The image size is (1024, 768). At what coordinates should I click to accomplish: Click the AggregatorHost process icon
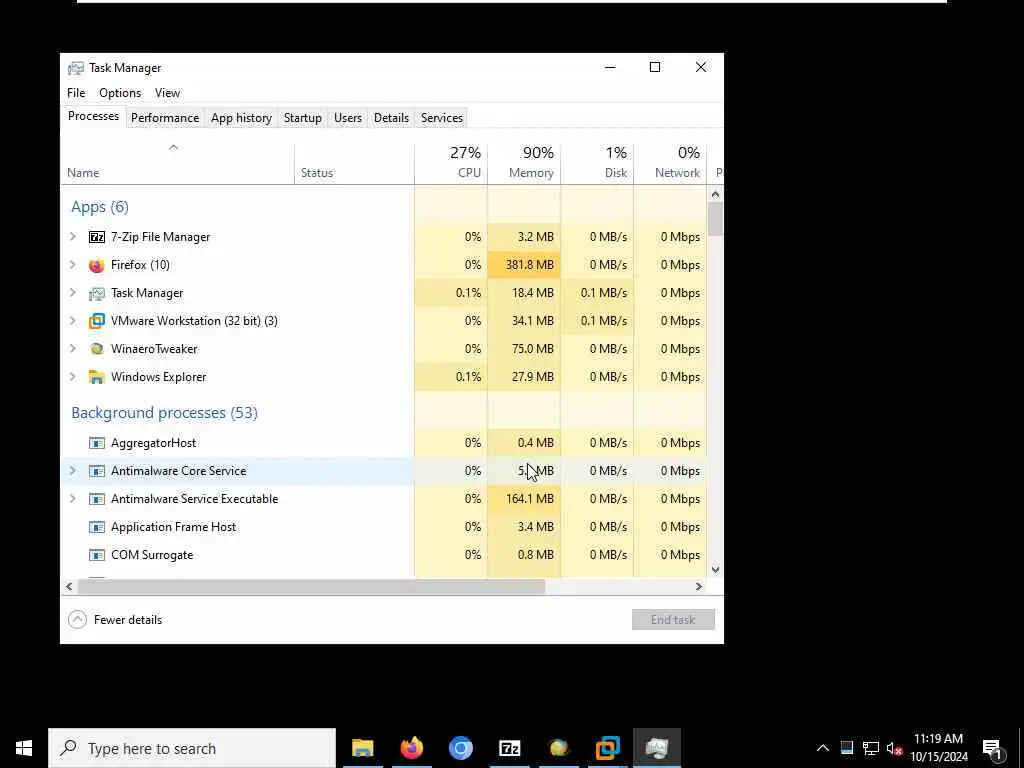point(97,443)
